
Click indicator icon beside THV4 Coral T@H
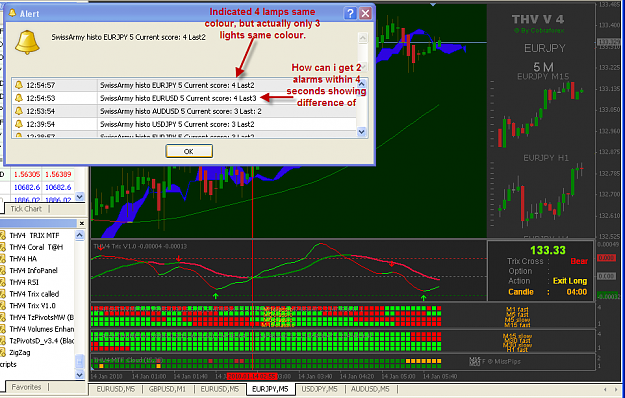click(2, 247)
